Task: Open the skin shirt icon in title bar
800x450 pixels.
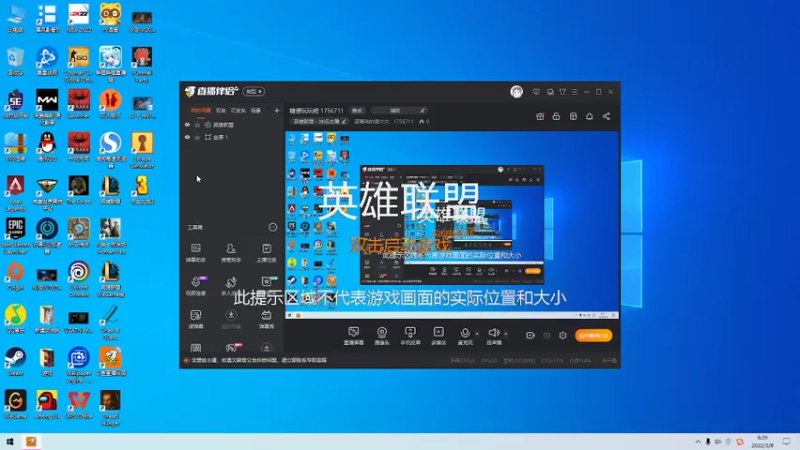Action: click(x=562, y=92)
